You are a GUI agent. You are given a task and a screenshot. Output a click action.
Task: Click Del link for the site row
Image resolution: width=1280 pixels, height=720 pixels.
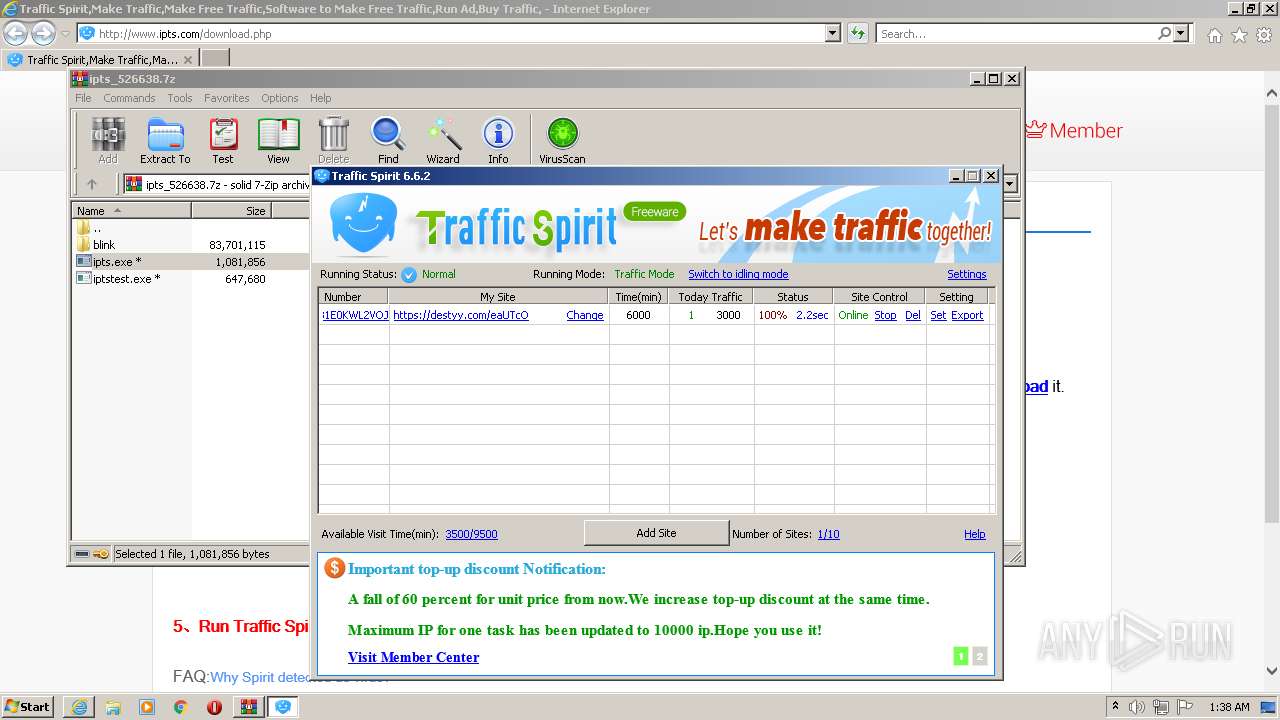(913, 315)
